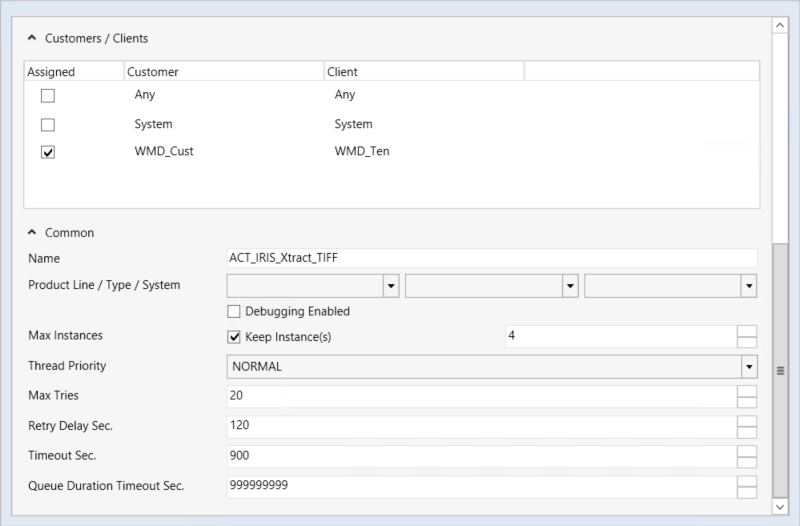Open the Product Line dropdown
Viewport: 800px width, 526px height.
click(x=390, y=286)
